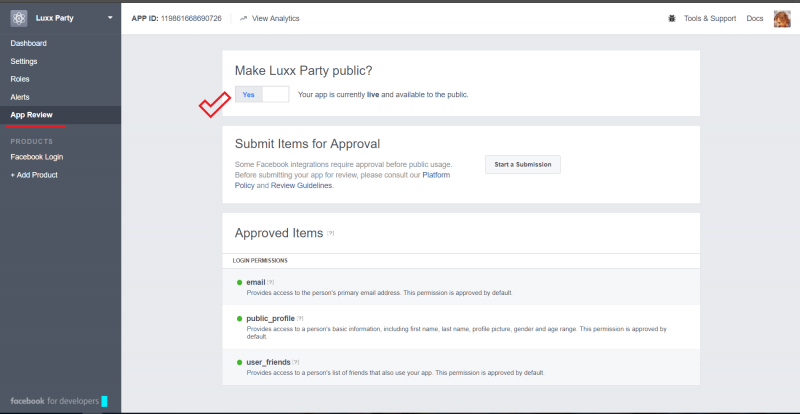
Task: Click green status dot for email
Action: click(x=239, y=282)
